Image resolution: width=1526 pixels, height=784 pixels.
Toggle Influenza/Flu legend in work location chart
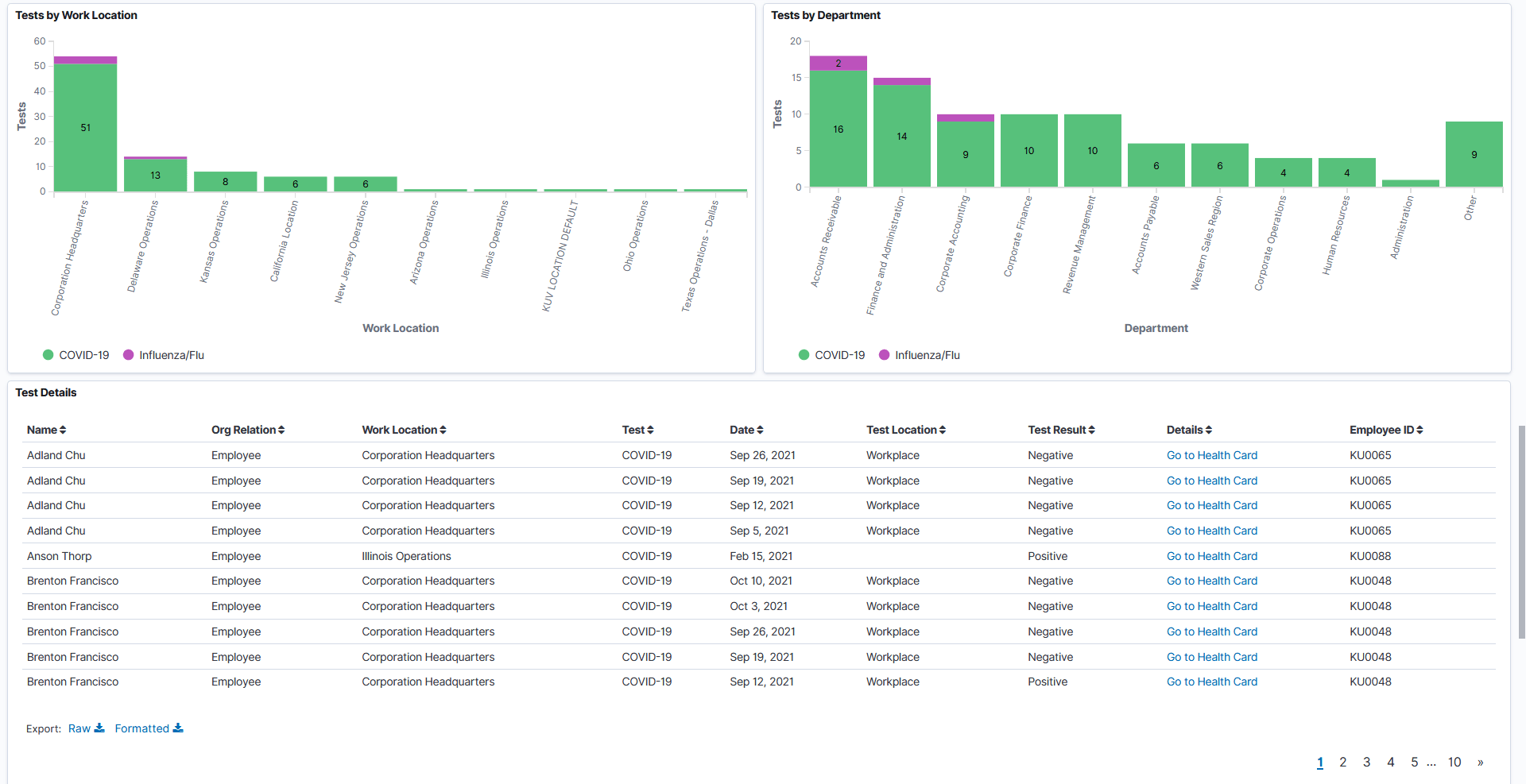coord(163,355)
